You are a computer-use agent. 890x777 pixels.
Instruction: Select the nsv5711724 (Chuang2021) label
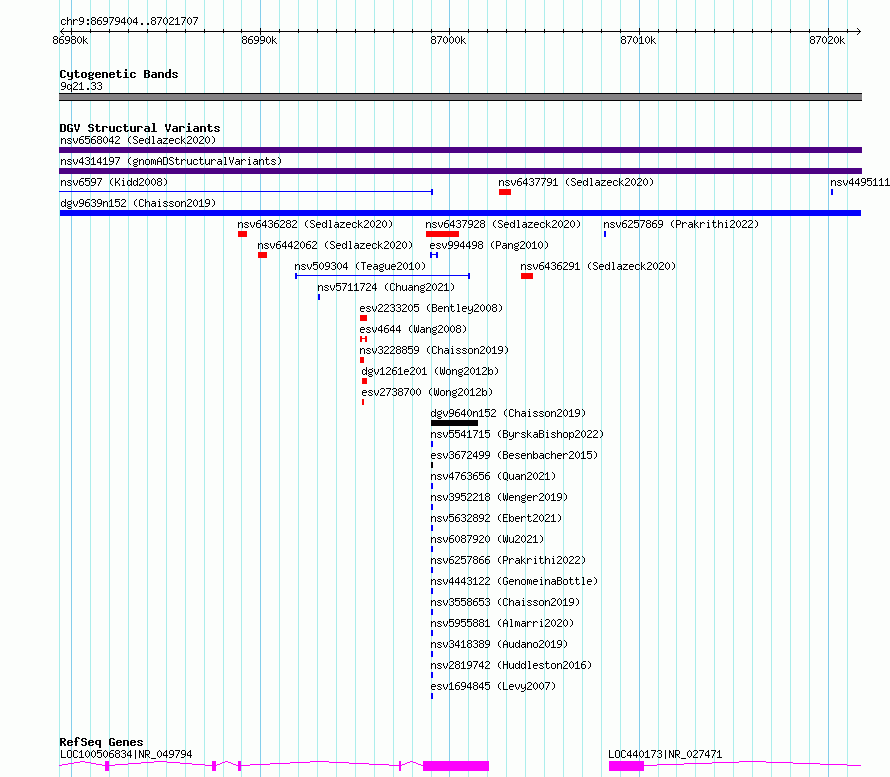click(x=386, y=287)
